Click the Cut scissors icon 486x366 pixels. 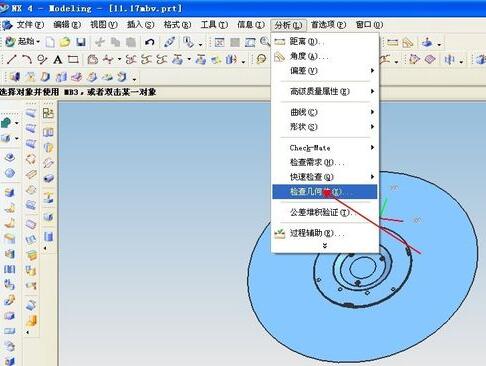tap(99, 42)
